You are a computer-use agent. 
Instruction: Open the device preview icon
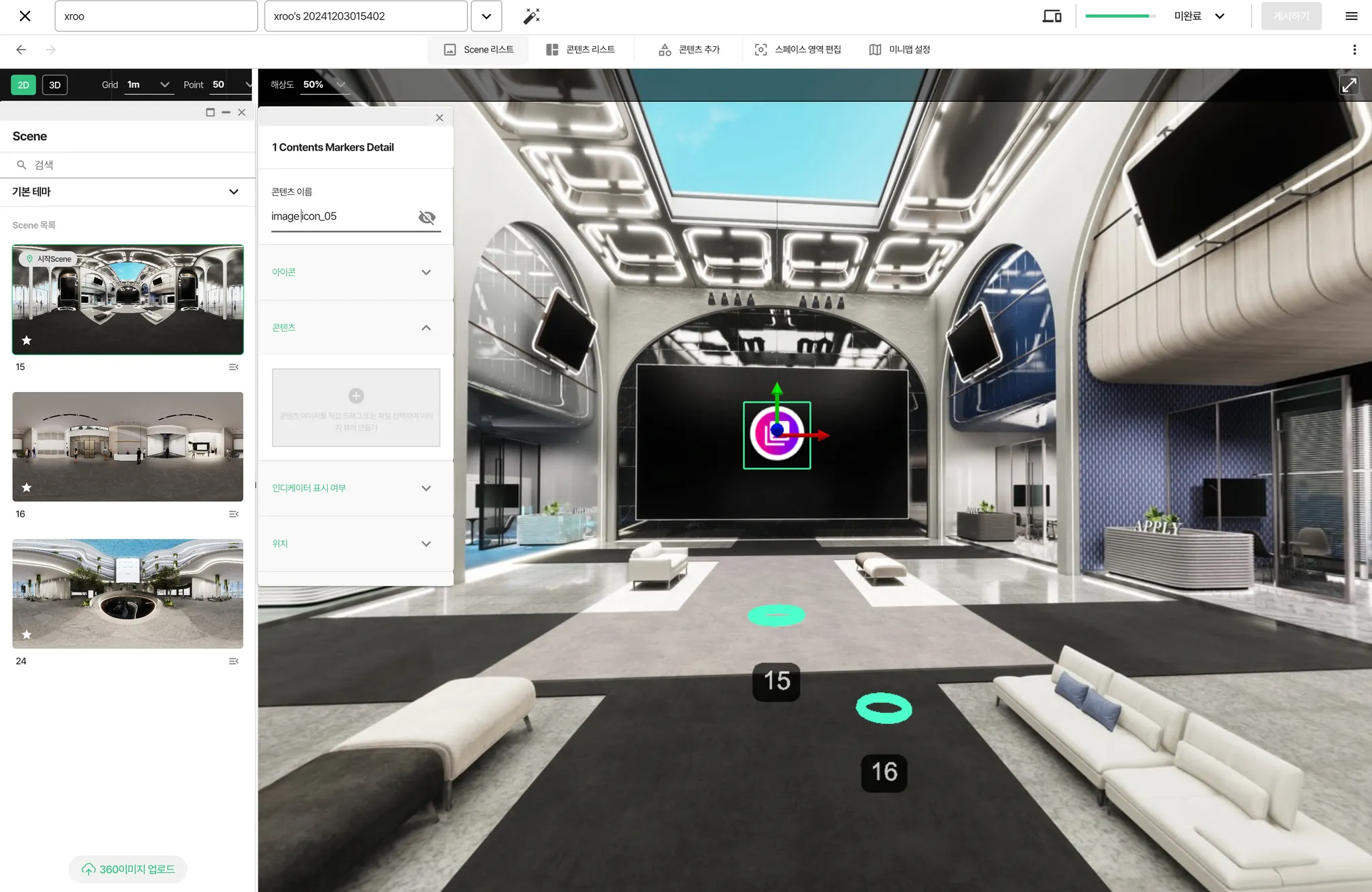tap(1052, 16)
